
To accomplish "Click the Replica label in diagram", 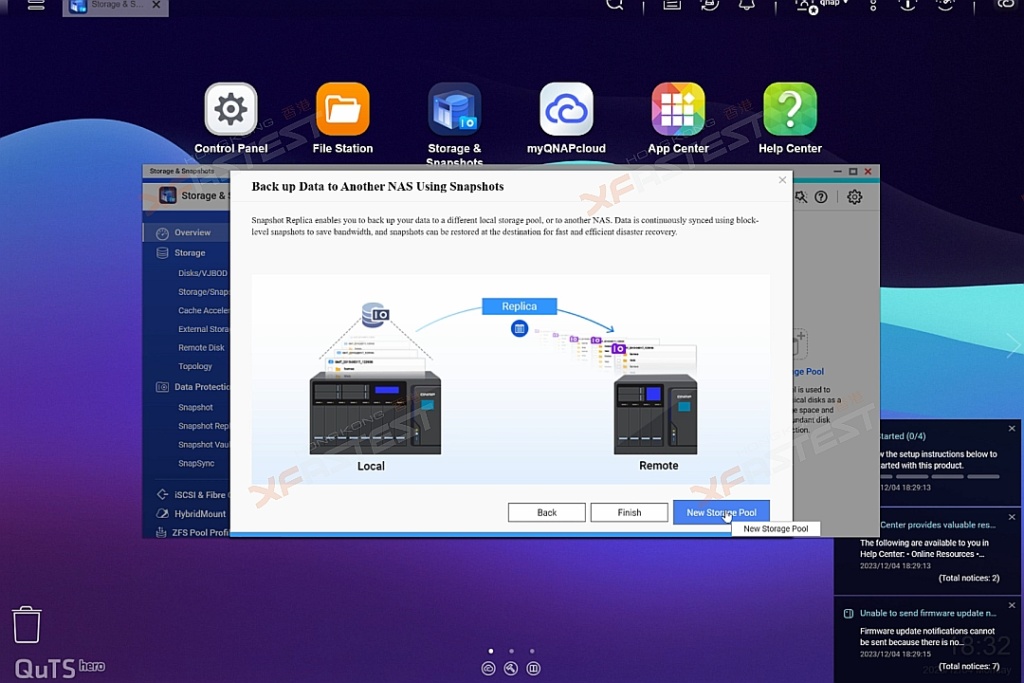I will 519,306.
